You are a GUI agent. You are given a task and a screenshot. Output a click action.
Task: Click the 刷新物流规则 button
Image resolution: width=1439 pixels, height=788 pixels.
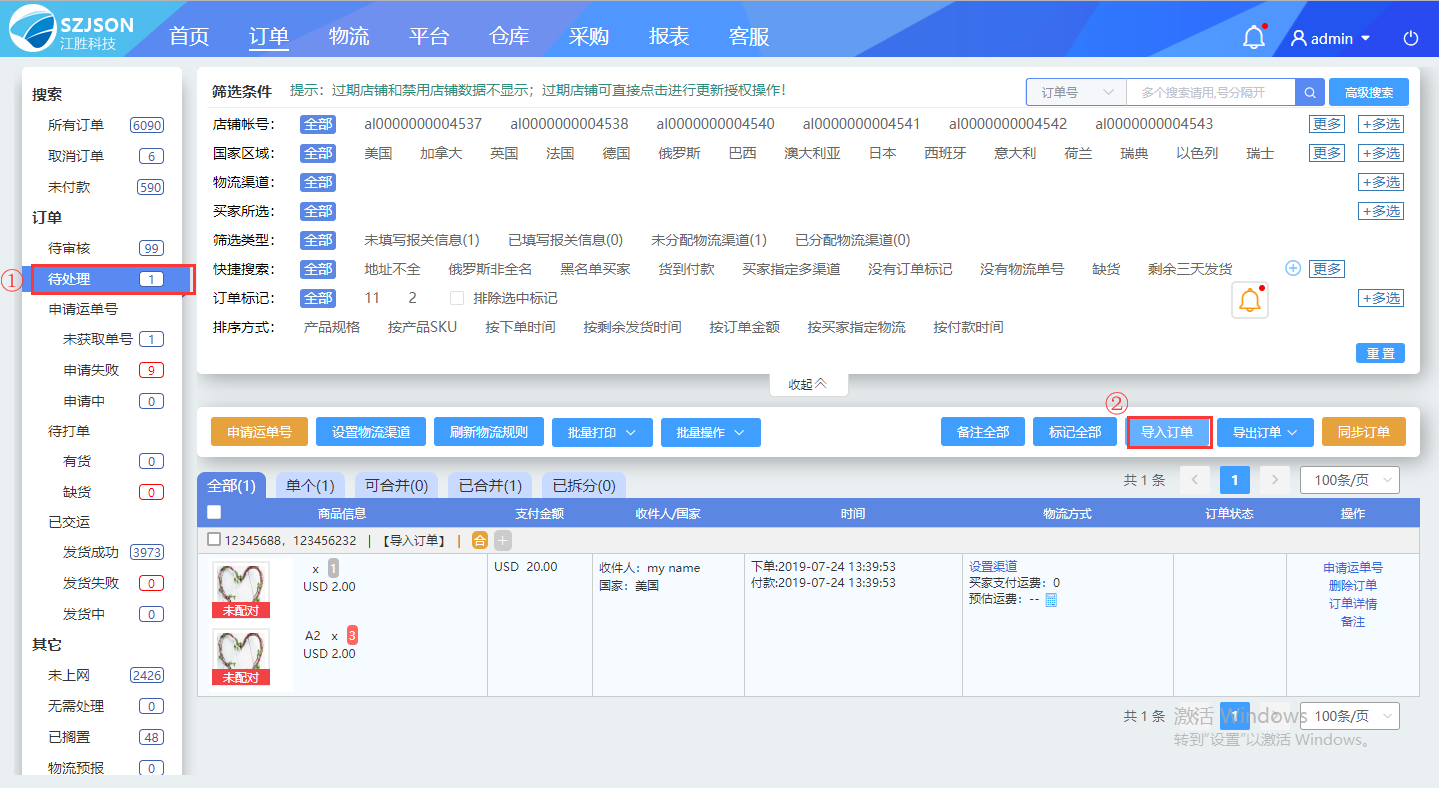click(488, 432)
